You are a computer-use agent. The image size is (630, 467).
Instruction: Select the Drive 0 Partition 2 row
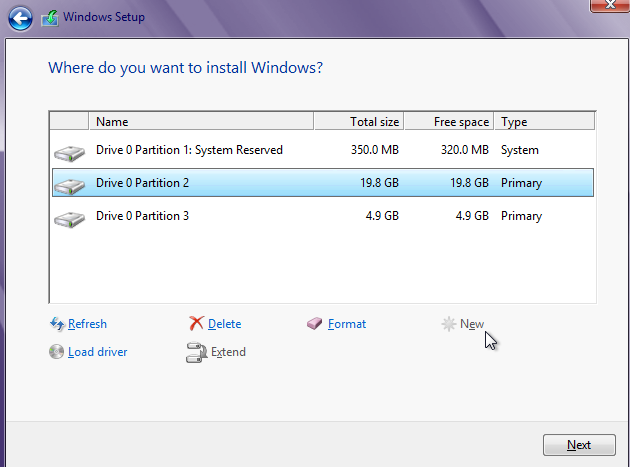click(323, 183)
